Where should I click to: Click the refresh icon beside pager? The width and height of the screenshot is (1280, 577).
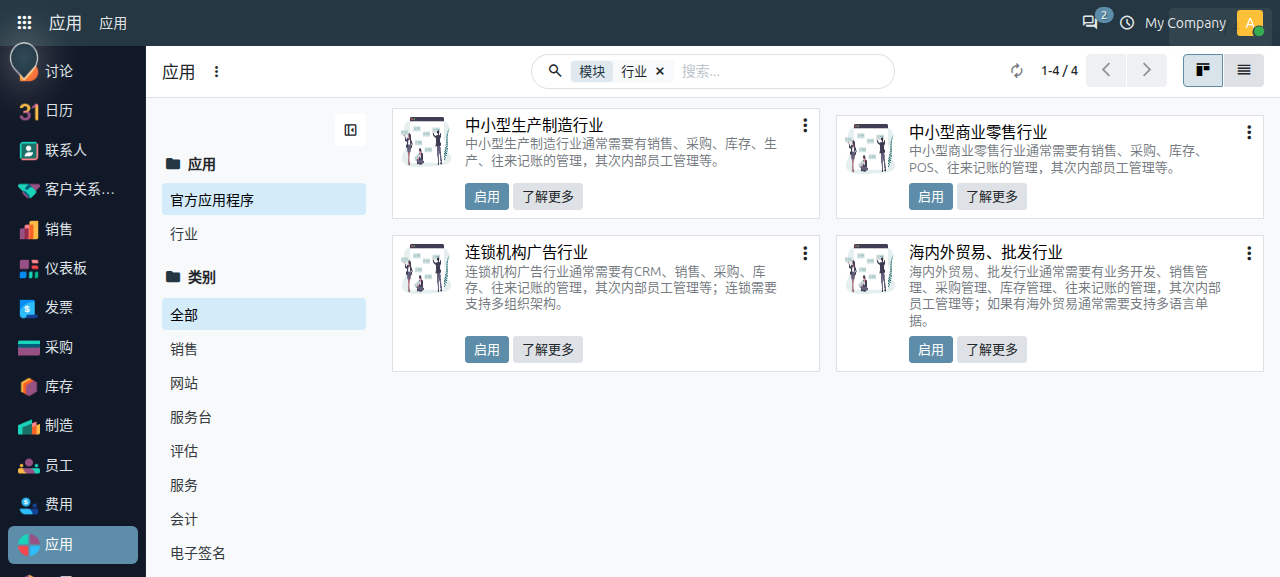(x=1017, y=71)
